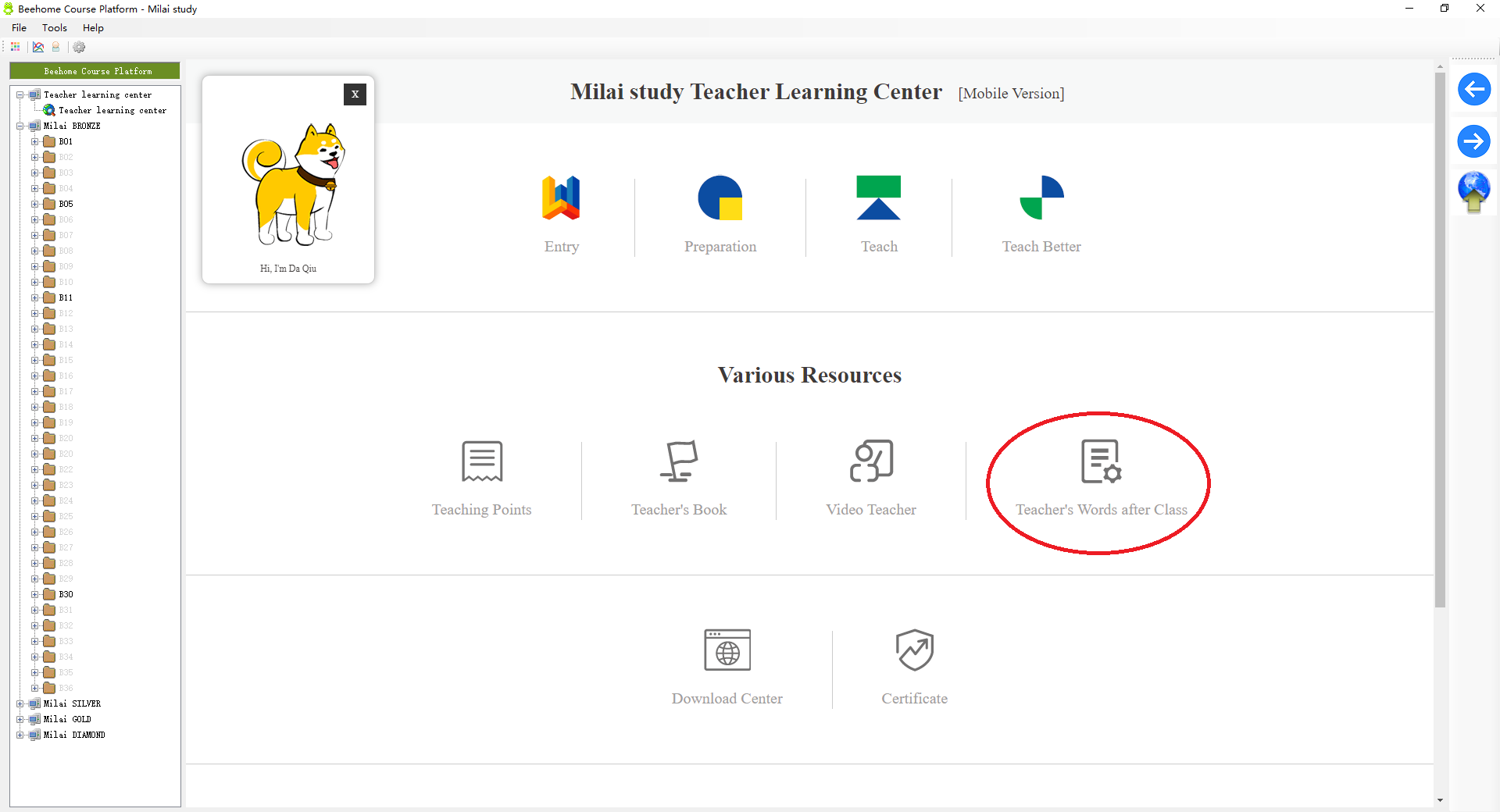Click the Certificate icon

tap(914, 650)
